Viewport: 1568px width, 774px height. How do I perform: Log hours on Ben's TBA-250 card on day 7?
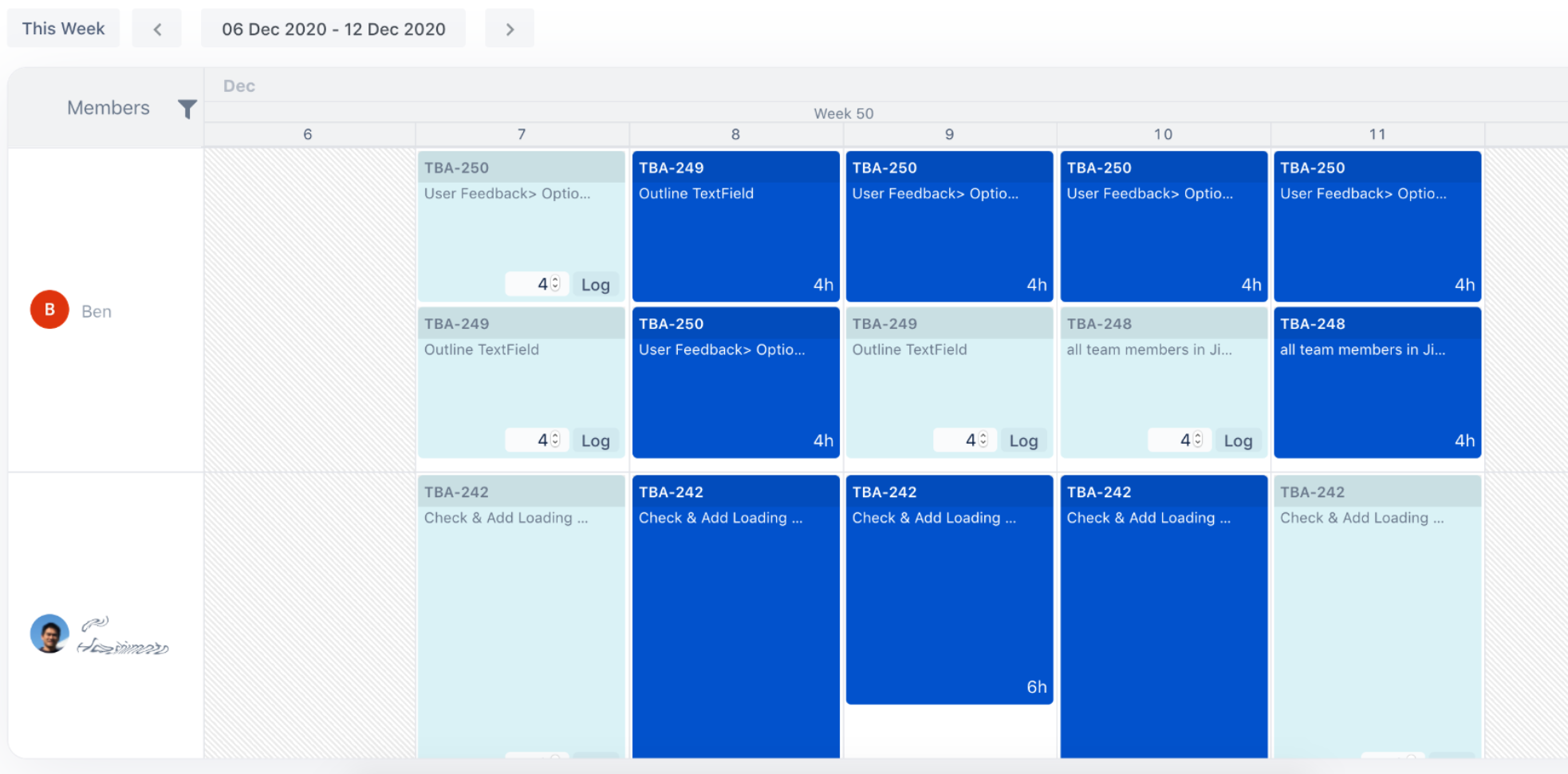tap(595, 284)
